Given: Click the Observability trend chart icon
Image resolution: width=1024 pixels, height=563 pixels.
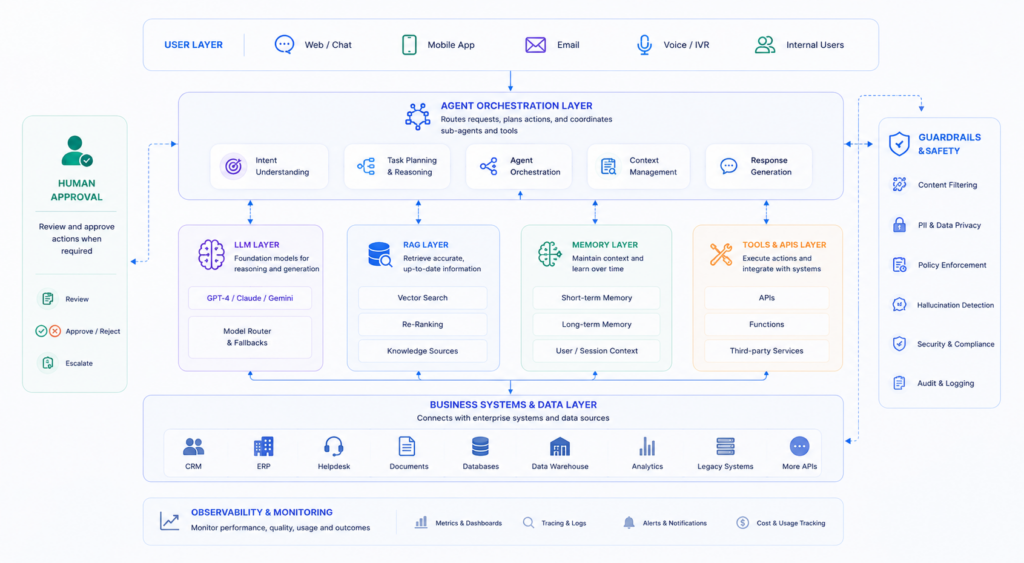Looking at the screenshot, I should pyautogui.click(x=170, y=521).
